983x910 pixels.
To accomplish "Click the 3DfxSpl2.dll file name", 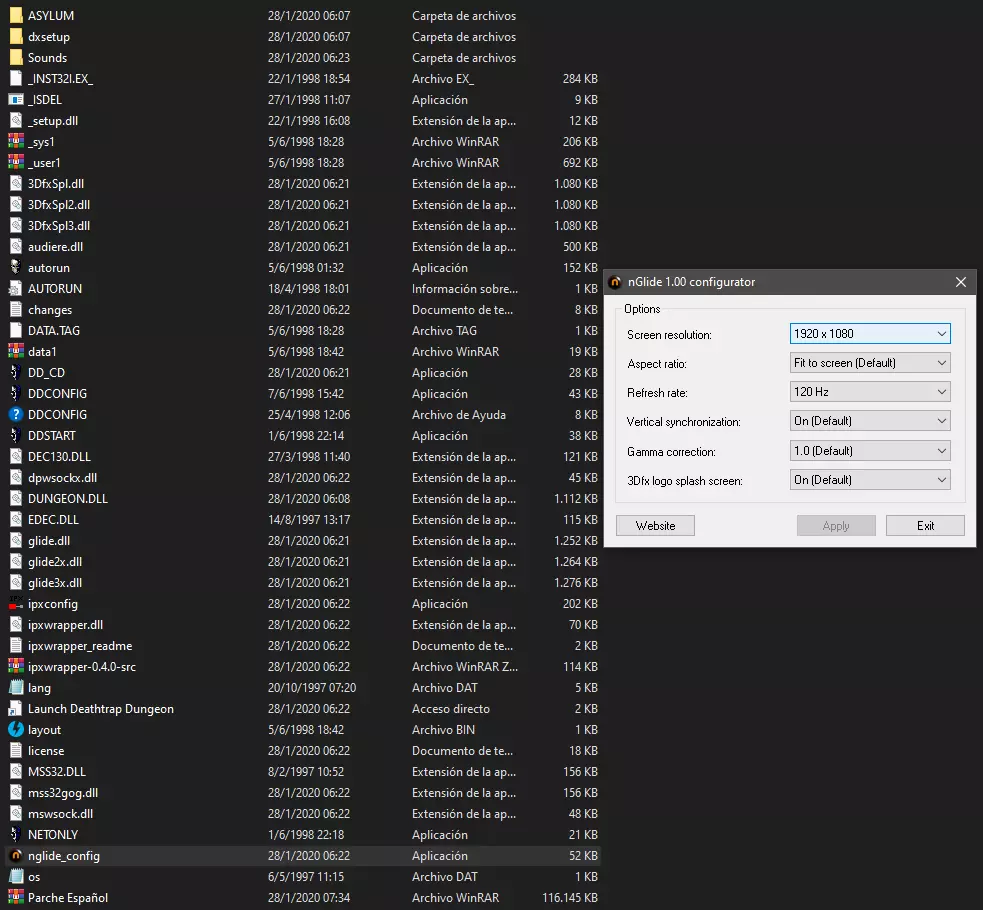I will (59, 205).
